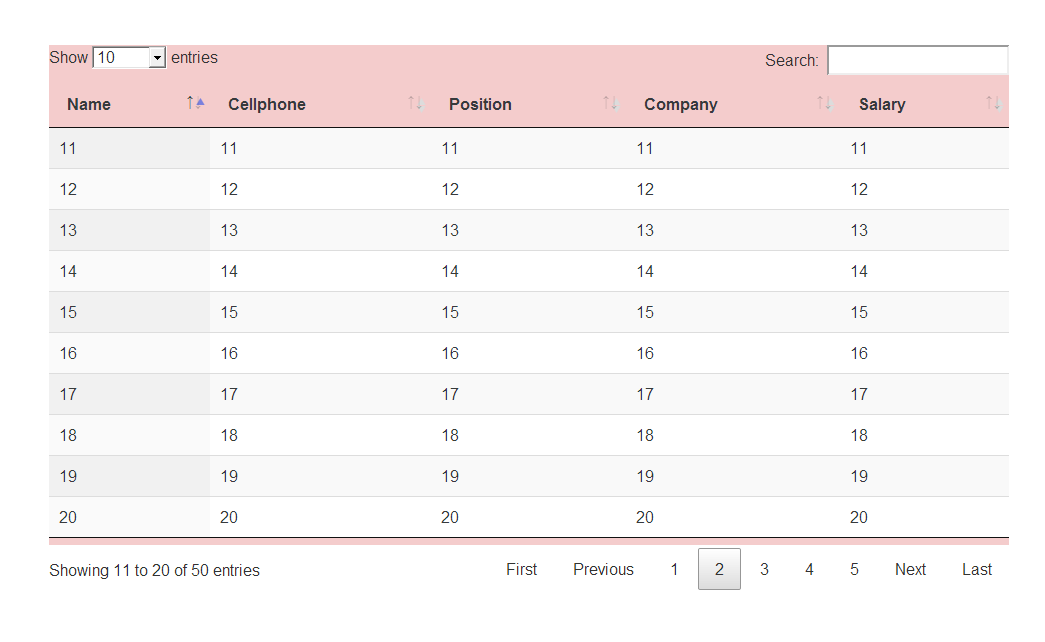Click the Cellphone column sort icon
Image resolution: width=1045 pixels, height=642 pixels.
(416, 103)
